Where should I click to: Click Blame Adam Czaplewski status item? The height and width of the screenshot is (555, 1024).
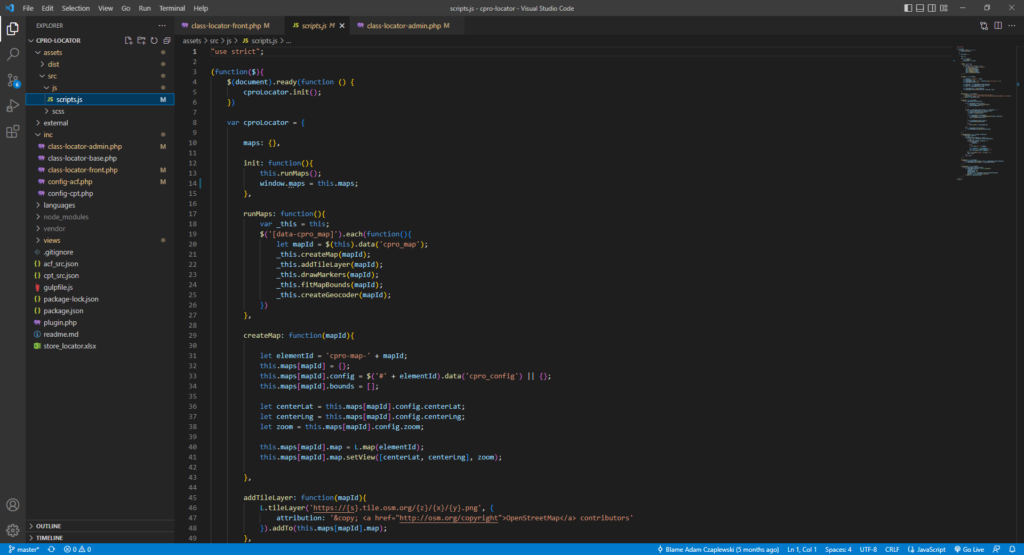pyautogui.click(x=718, y=549)
